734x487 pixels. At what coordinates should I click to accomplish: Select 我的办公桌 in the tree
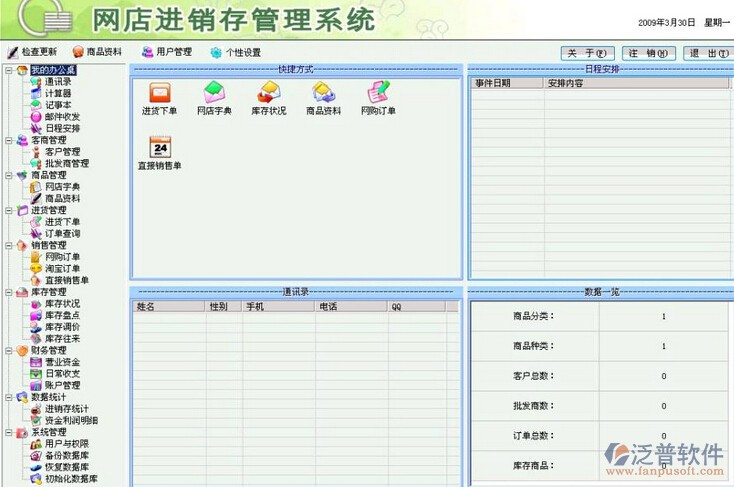coord(53,70)
